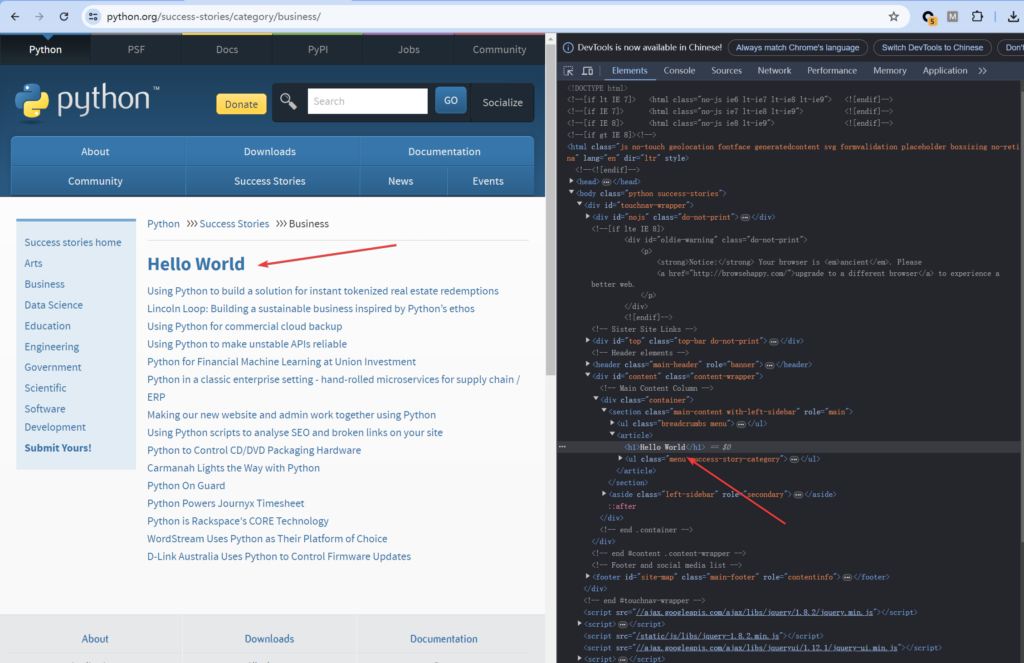This screenshot has width=1024, height=663.
Task: Toggle the DevTools device toolbar icon
Action: pos(587,71)
